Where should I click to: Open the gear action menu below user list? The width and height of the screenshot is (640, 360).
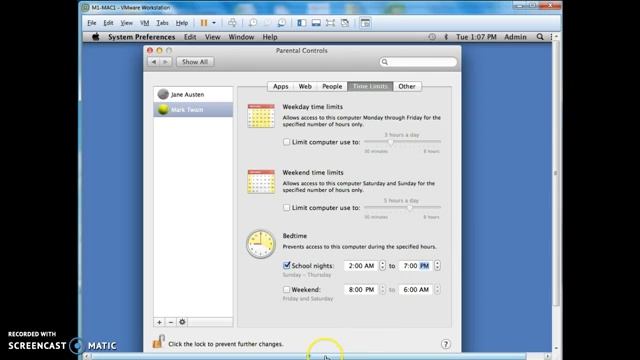[182, 322]
